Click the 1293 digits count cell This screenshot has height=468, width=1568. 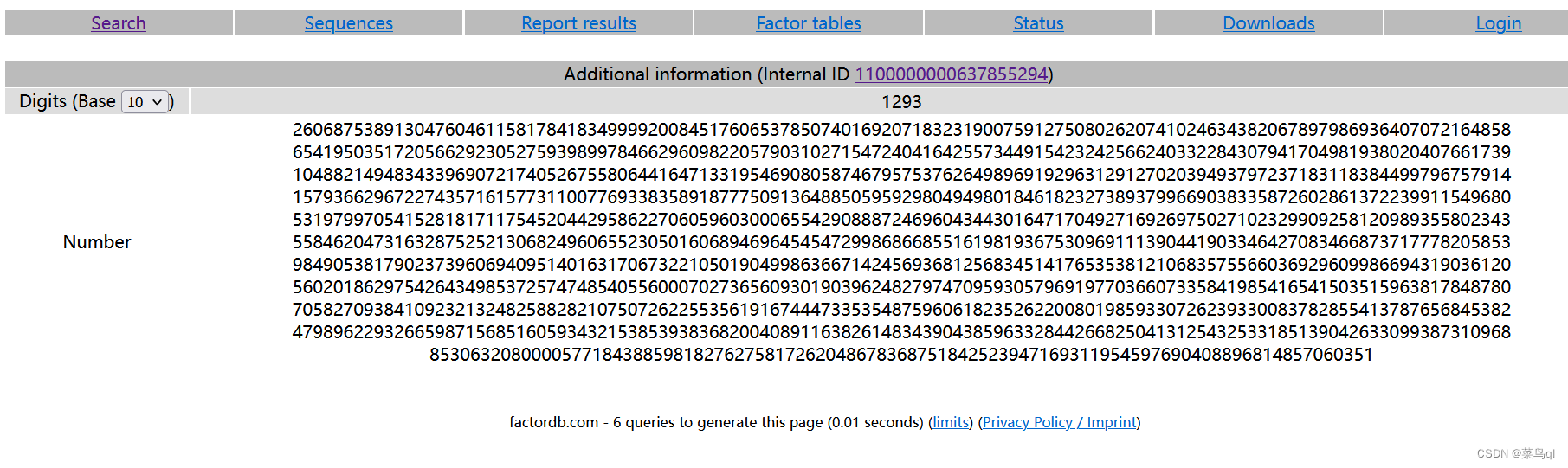901,102
